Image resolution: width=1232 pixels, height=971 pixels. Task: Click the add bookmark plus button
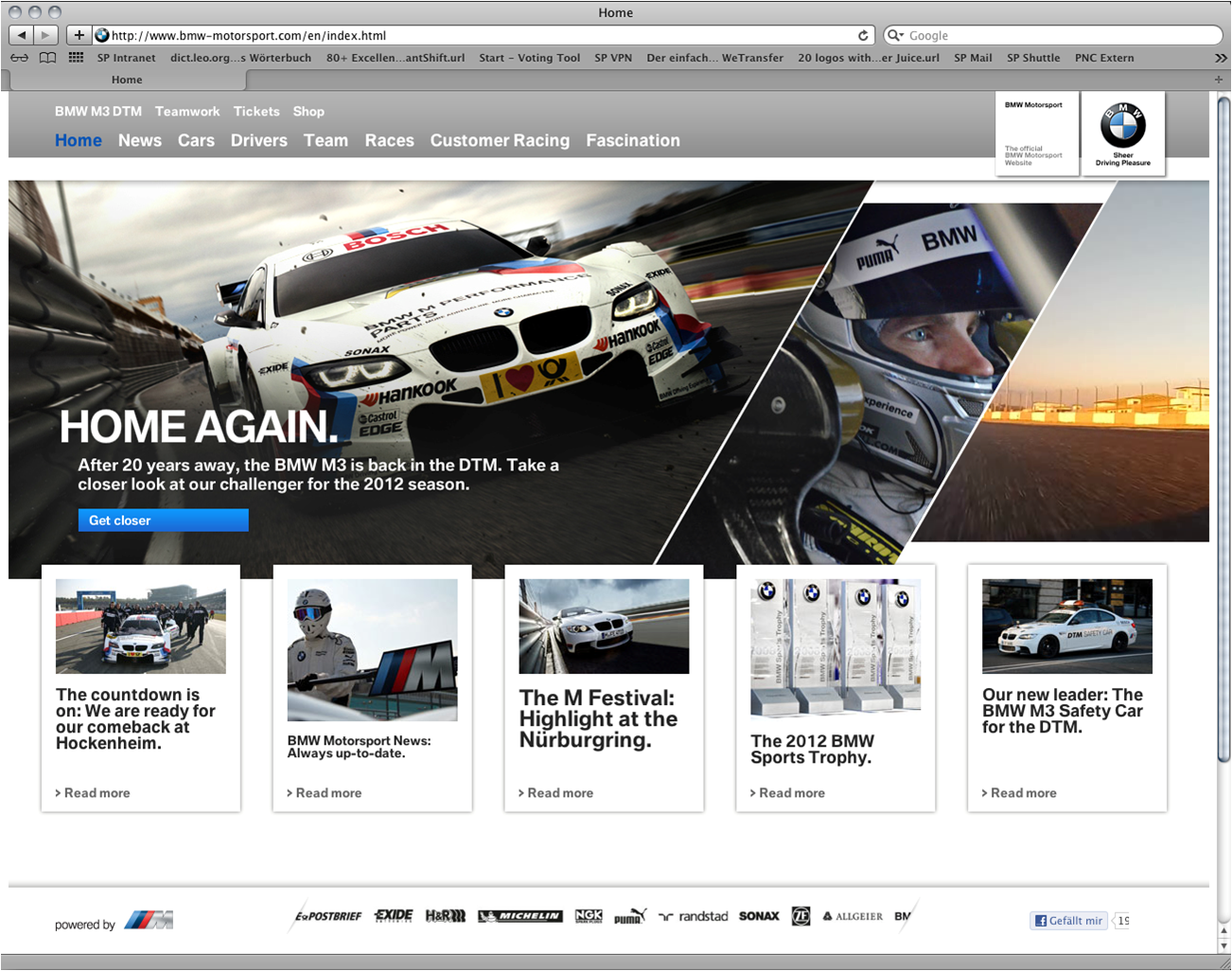(x=79, y=35)
